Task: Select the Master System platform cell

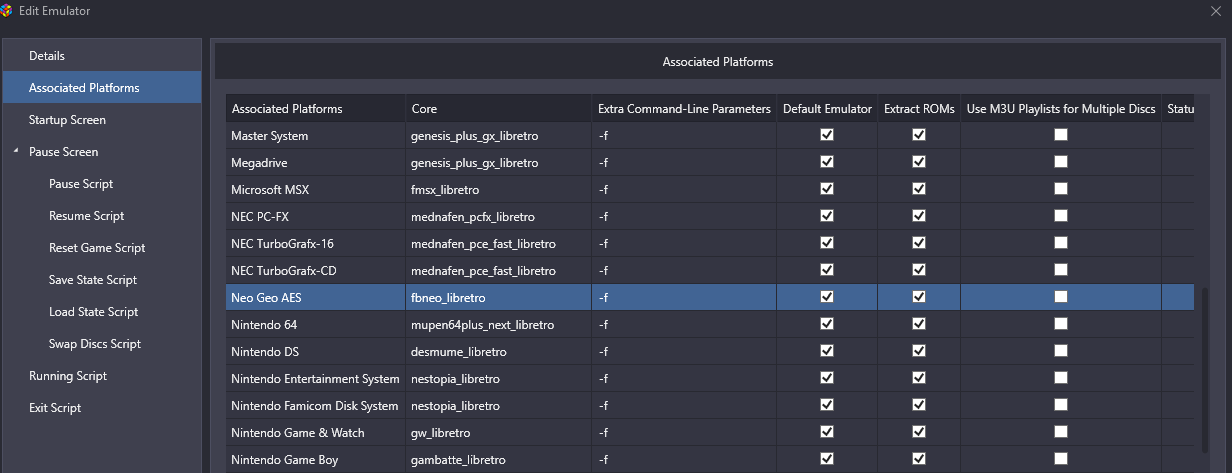Action: 315,136
